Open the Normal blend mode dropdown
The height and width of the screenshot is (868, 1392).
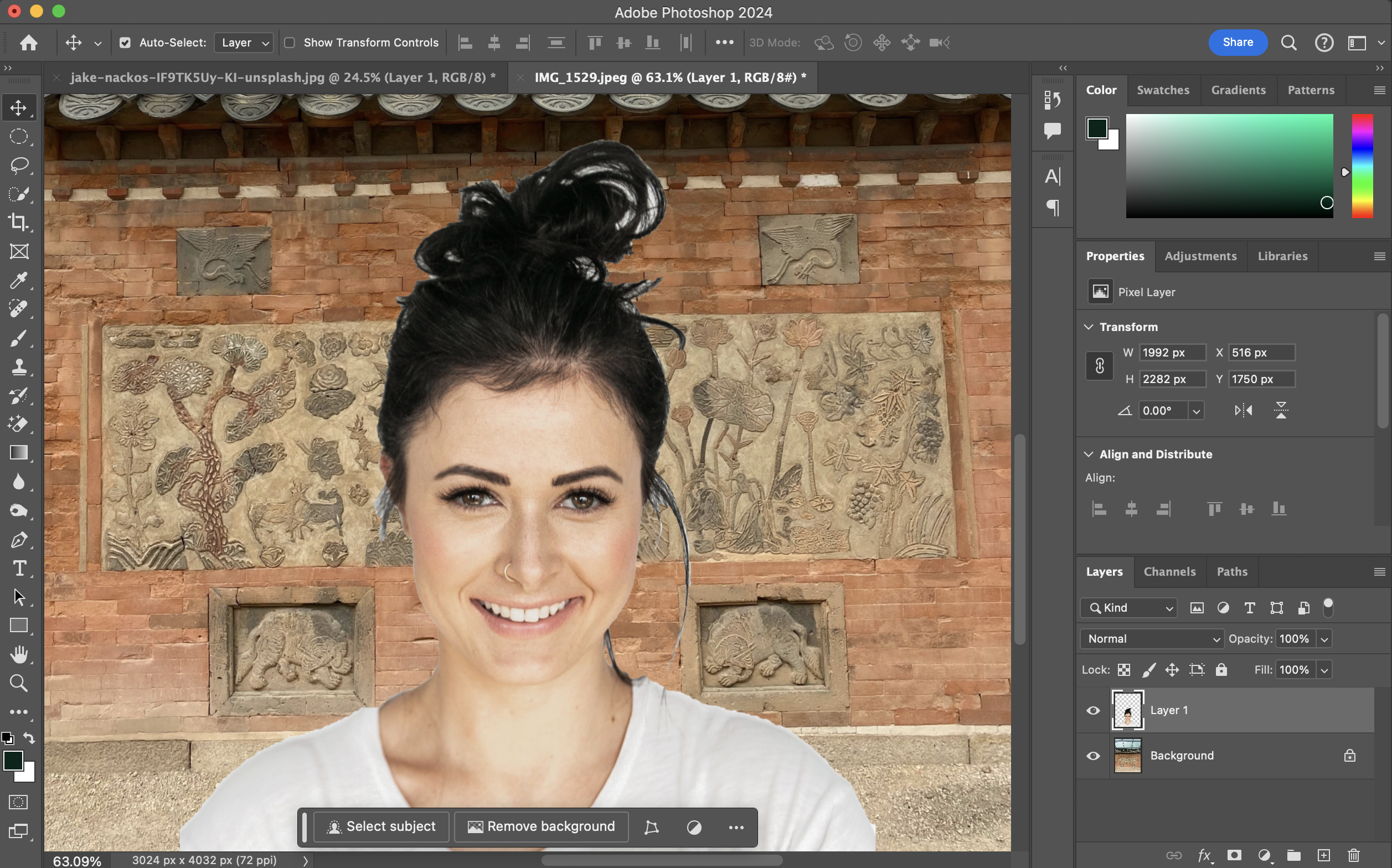pos(1152,639)
